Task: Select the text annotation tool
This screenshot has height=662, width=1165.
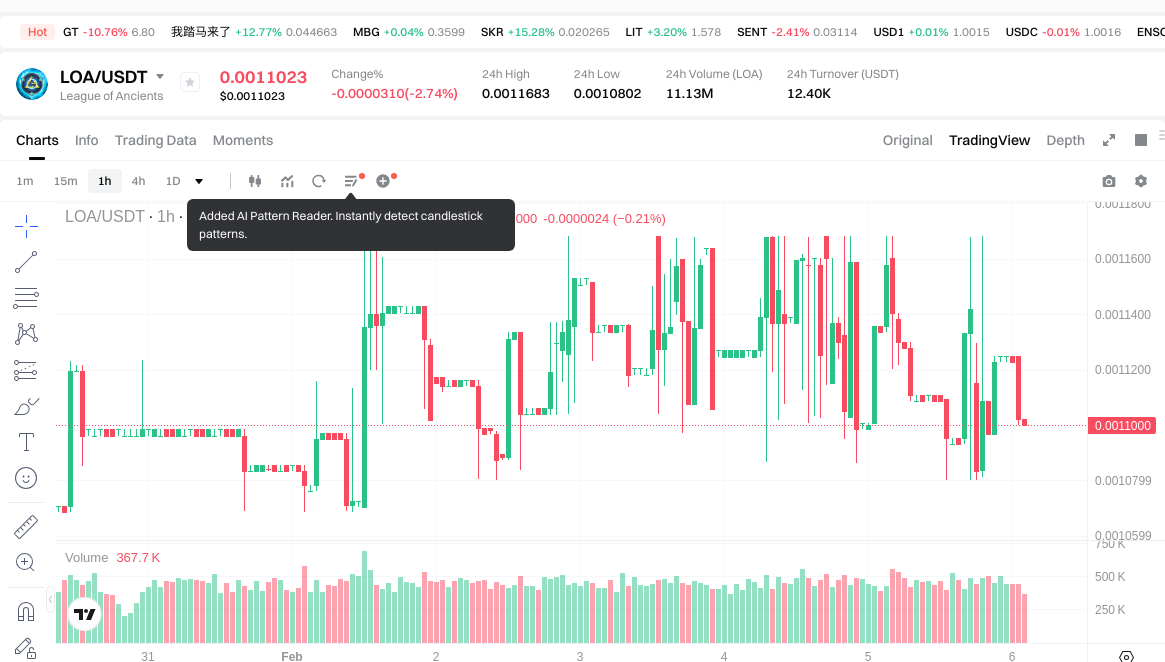Action: [x=26, y=442]
